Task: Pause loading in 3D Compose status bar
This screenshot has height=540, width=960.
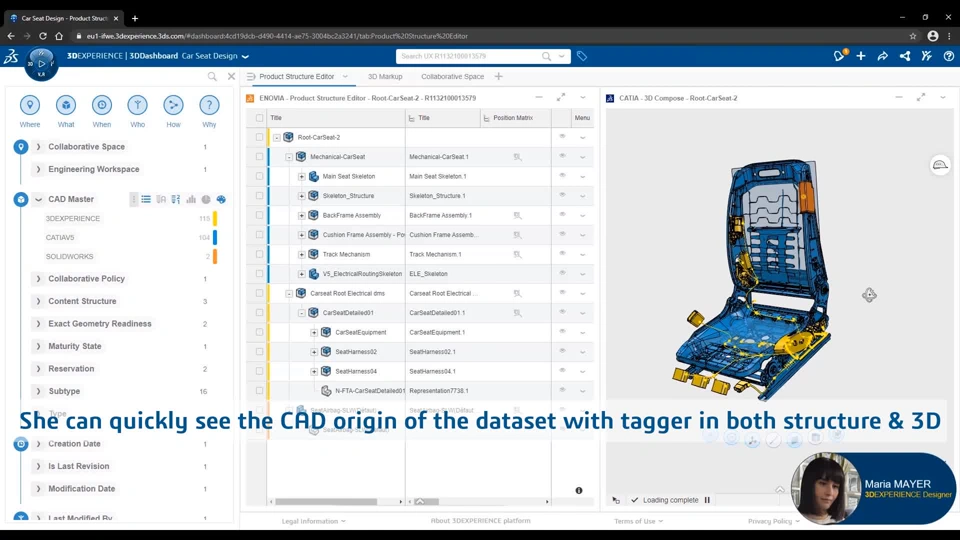Action: click(x=707, y=500)
